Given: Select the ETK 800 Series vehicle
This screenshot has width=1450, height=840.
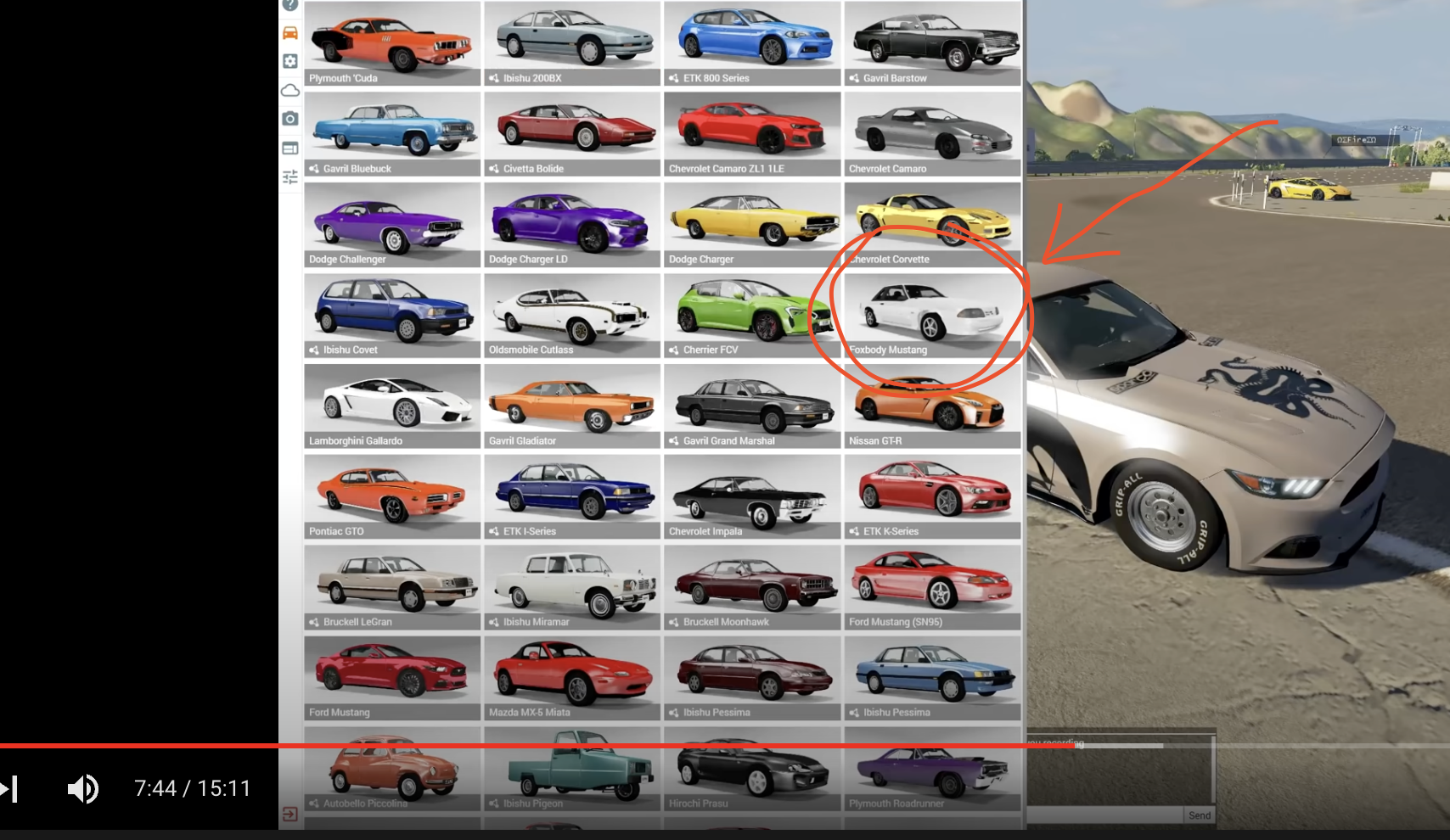Looking at the screenshot, I should 752,43.
